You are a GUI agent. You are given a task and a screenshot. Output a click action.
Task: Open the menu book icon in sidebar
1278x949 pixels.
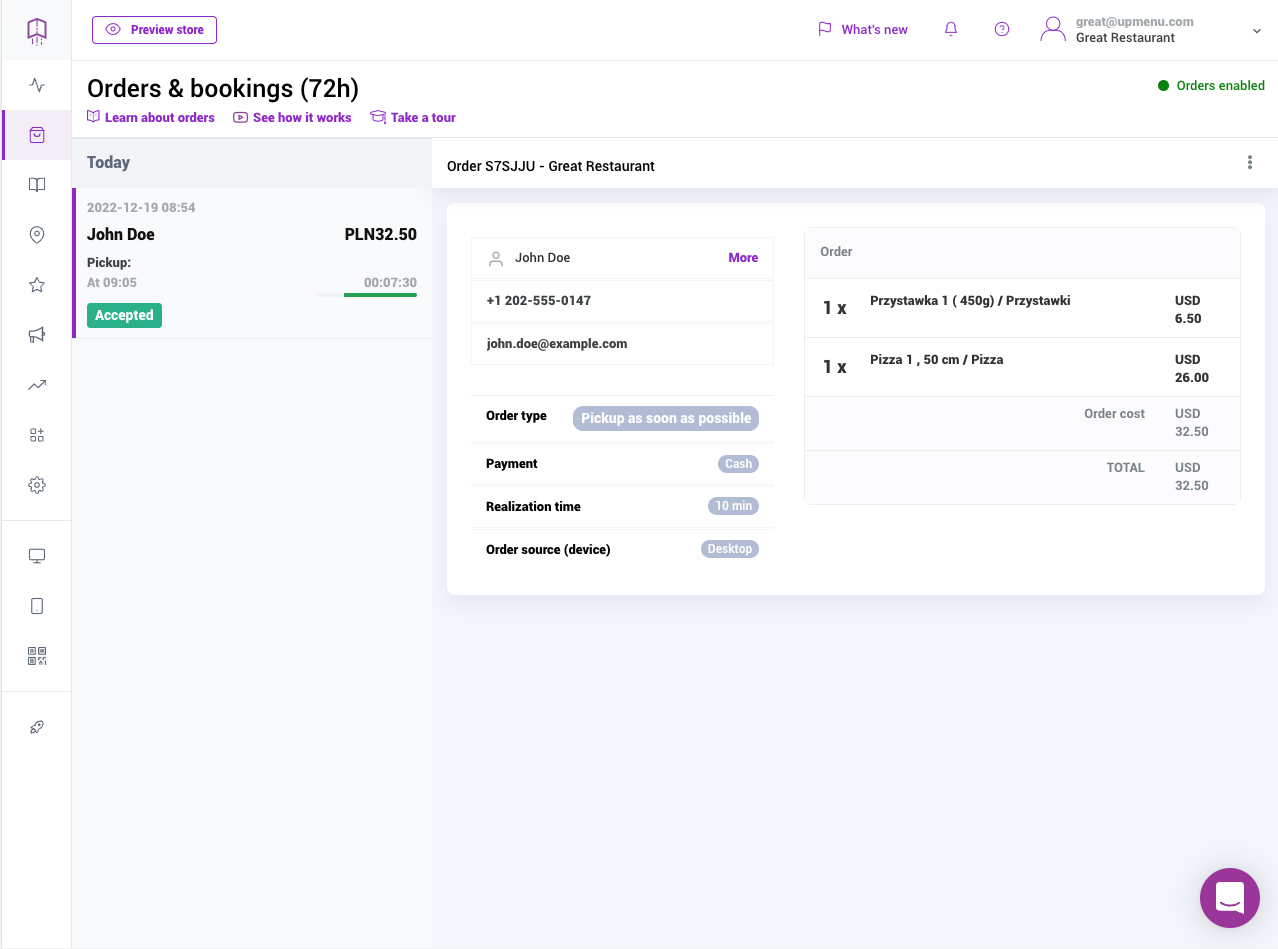click(37, 185)
